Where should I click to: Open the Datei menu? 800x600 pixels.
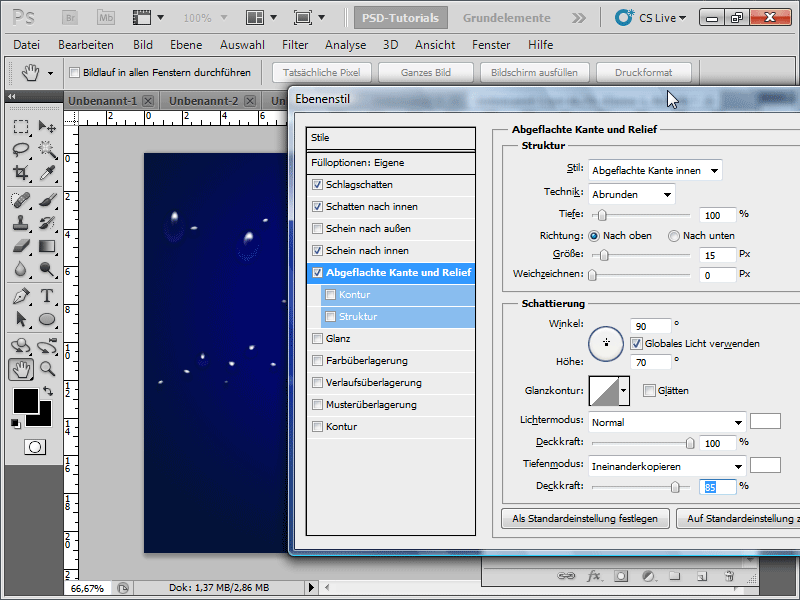(27, 45)
